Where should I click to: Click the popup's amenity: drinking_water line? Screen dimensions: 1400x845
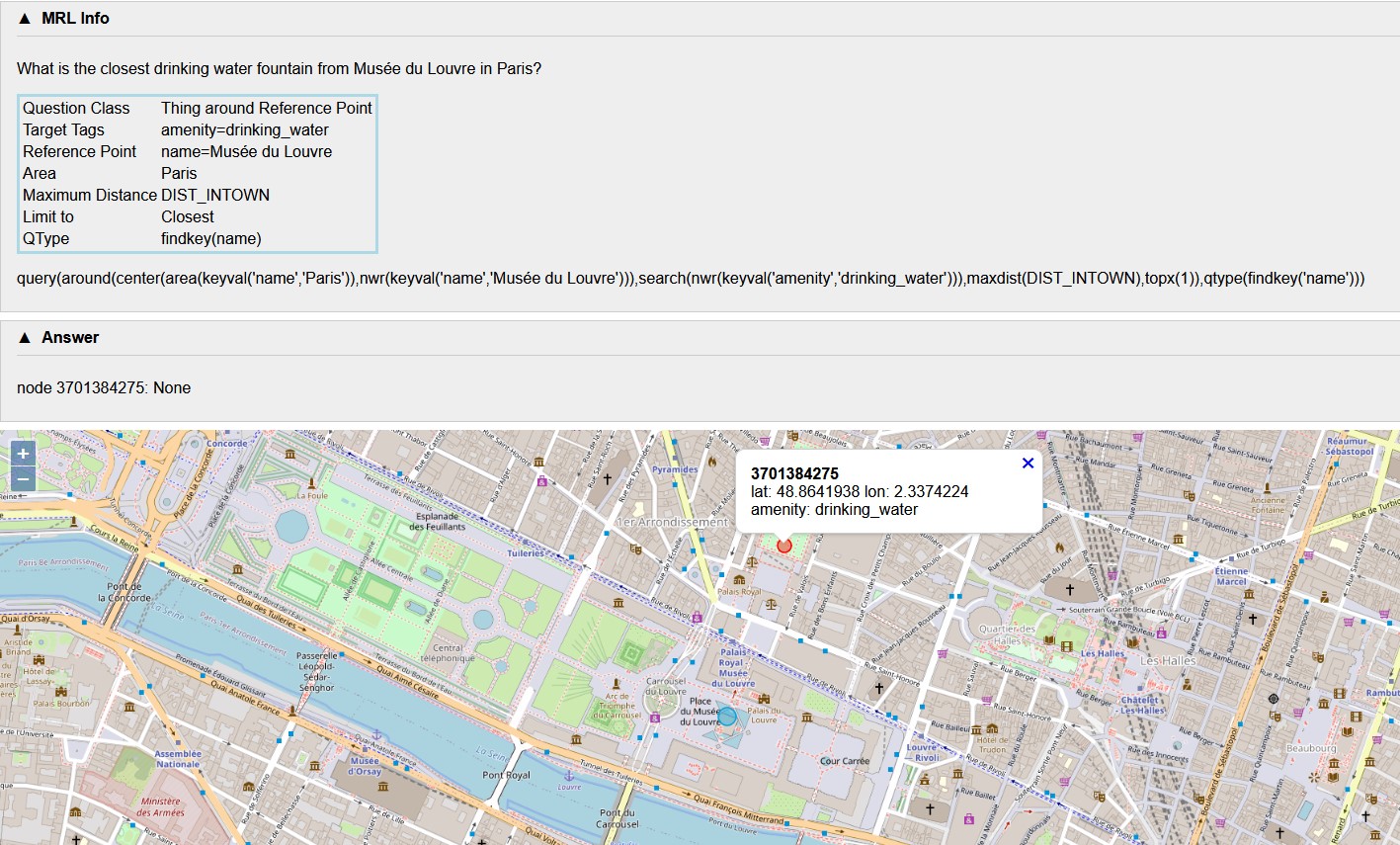coord(834,509)
